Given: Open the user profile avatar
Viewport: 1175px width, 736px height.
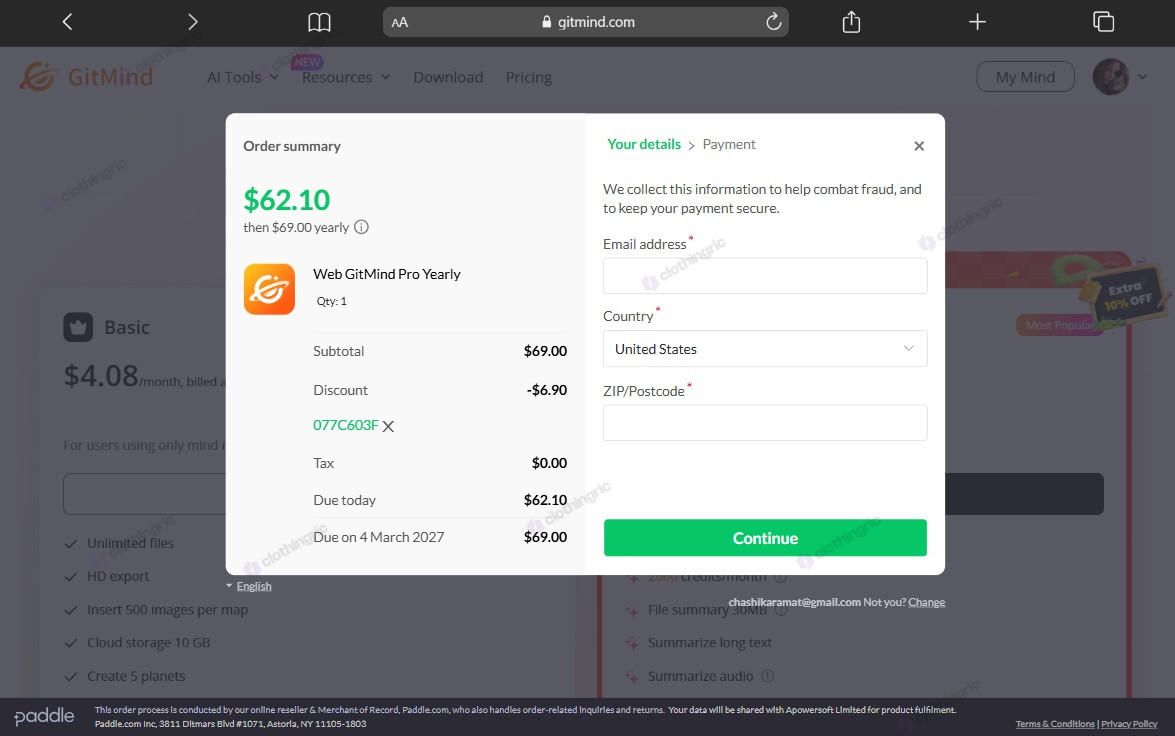Looking at the screenshot, I should tap(1111, 76).
